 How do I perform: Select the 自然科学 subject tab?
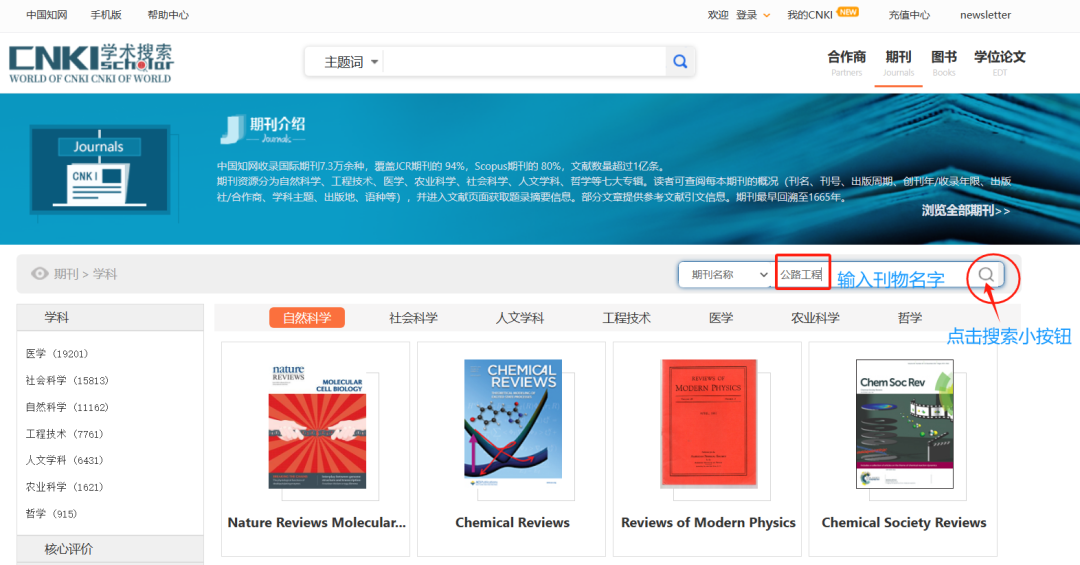click(307, 318)
